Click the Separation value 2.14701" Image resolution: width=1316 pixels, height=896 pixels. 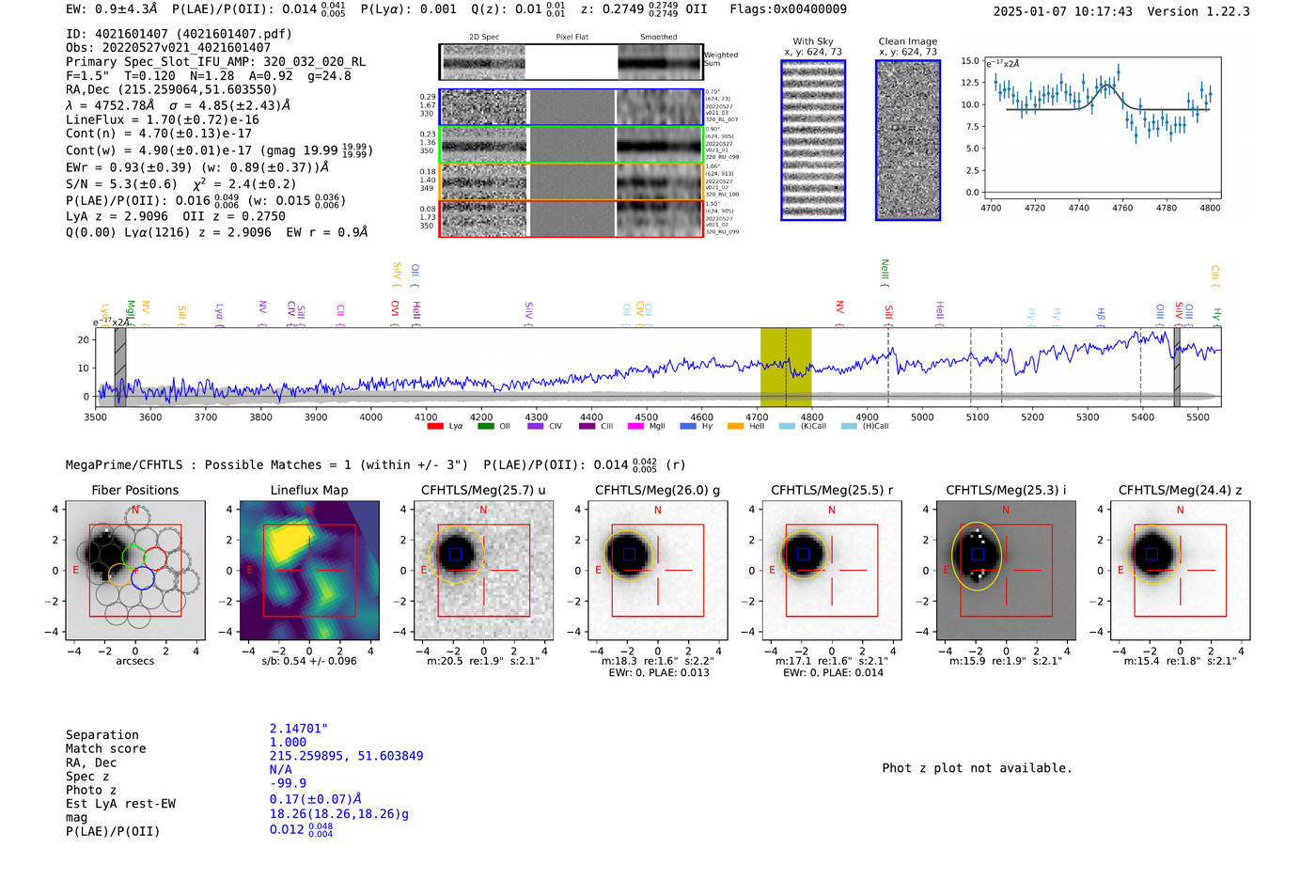click(299, 729)
